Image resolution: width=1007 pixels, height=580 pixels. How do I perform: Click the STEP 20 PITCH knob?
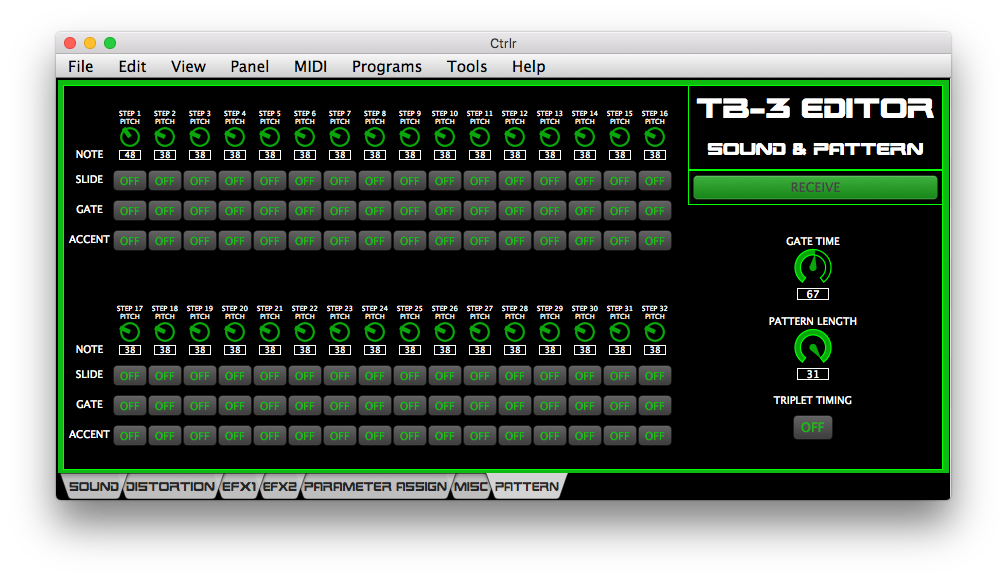(234, 330)
